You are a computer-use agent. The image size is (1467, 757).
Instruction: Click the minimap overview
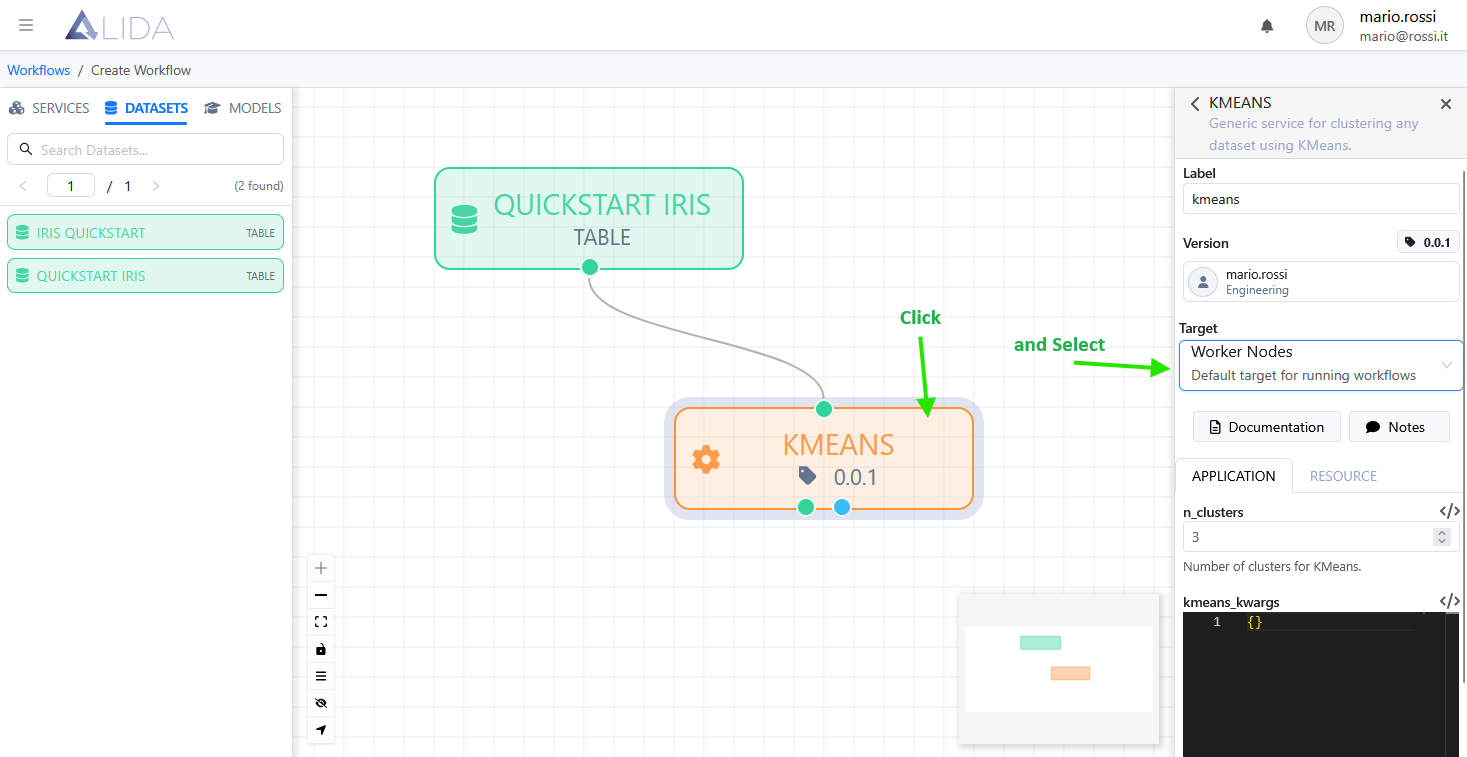pyautogui.click(x=1059, y=668)
